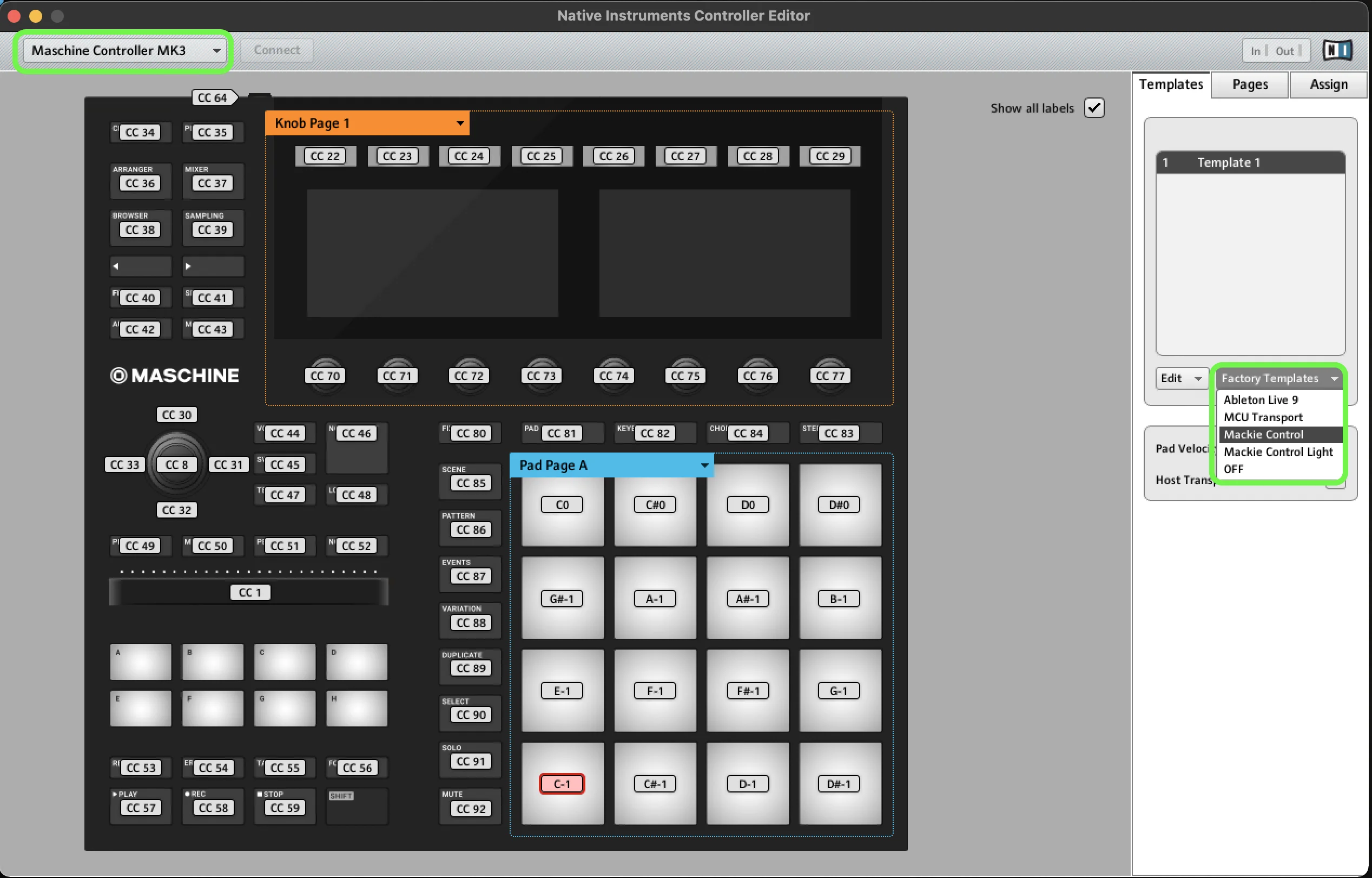1372x878 pixels.
Task: Click group button H
Action: pyautogui.click(x=357, y=709)
